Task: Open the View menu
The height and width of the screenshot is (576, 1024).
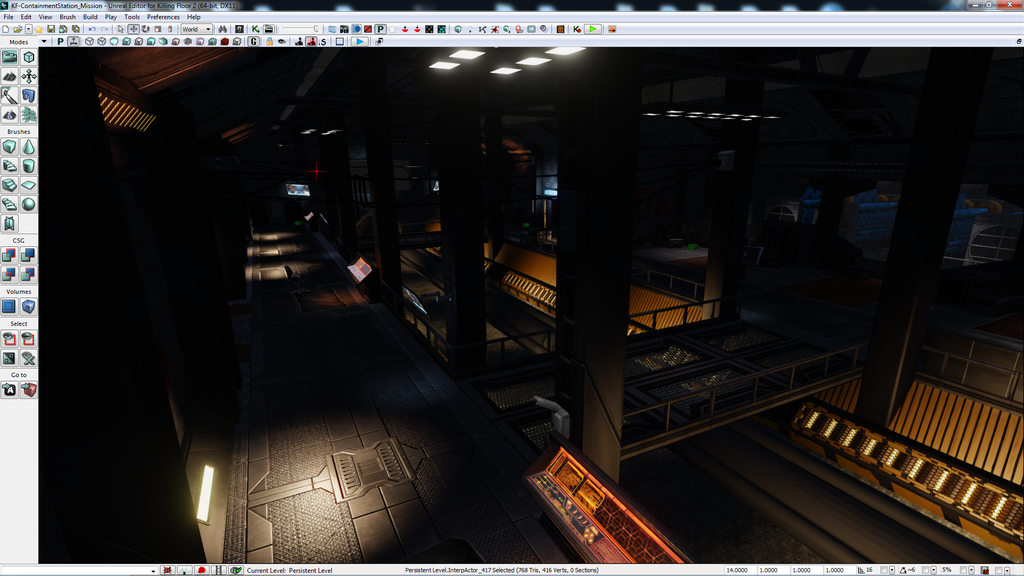Action: [x=46, y=17]
